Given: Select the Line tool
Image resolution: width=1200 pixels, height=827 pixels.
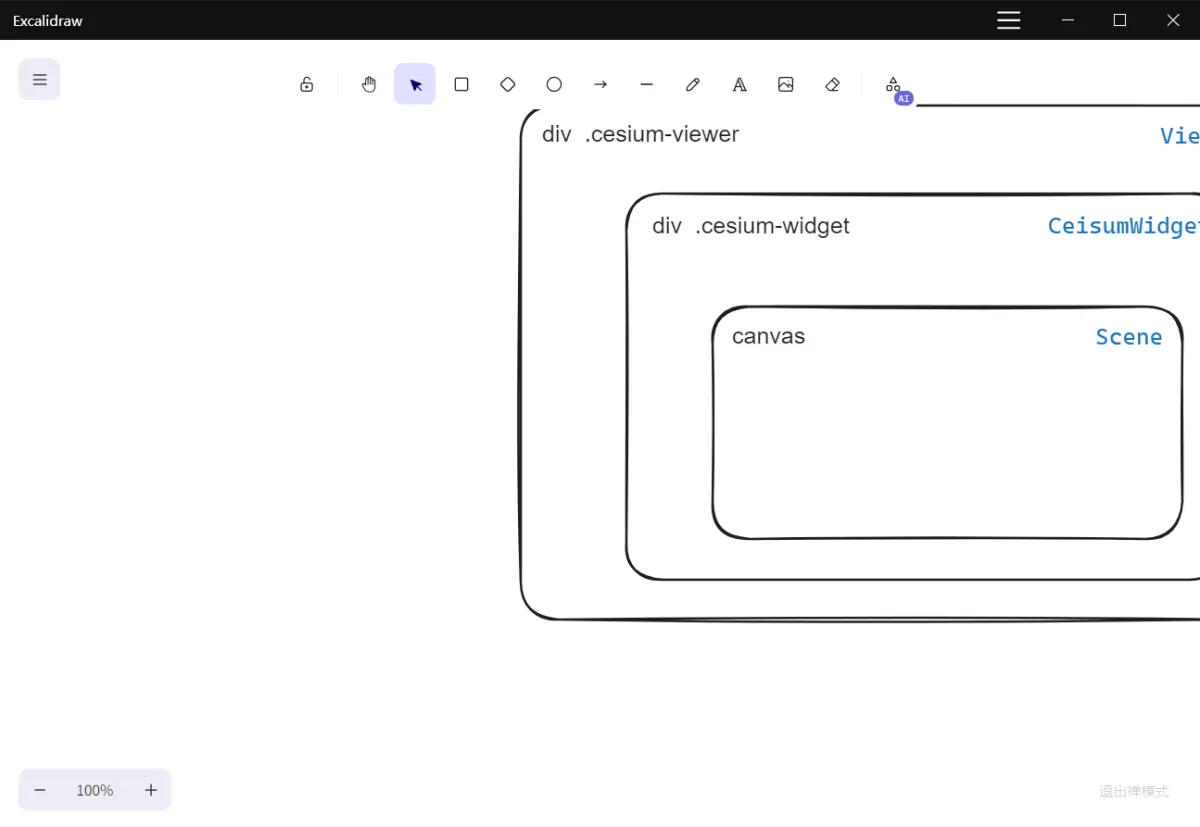Looking at the screenshot, I should tap(647, 84).
